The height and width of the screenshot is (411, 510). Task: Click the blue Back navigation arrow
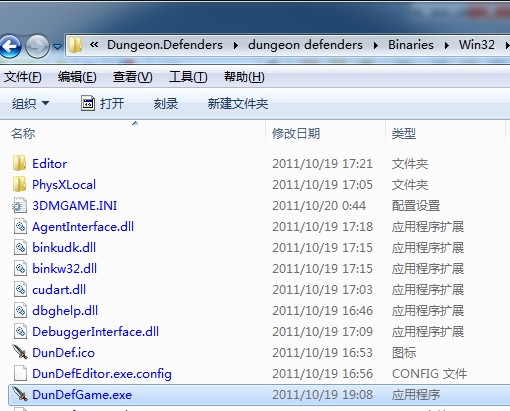click(x=10, y=47)
